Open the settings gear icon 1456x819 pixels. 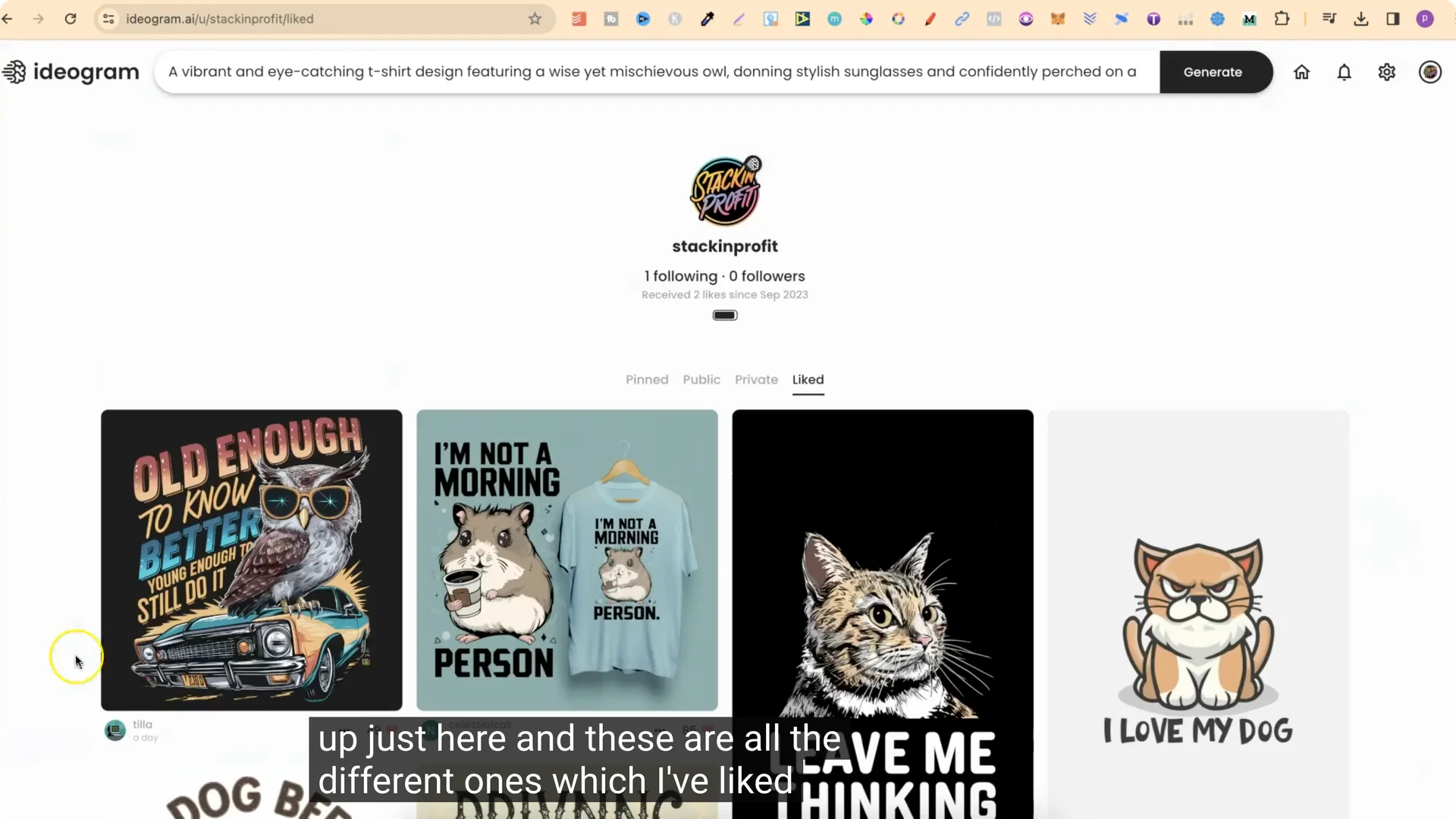tap(1386, 72)
